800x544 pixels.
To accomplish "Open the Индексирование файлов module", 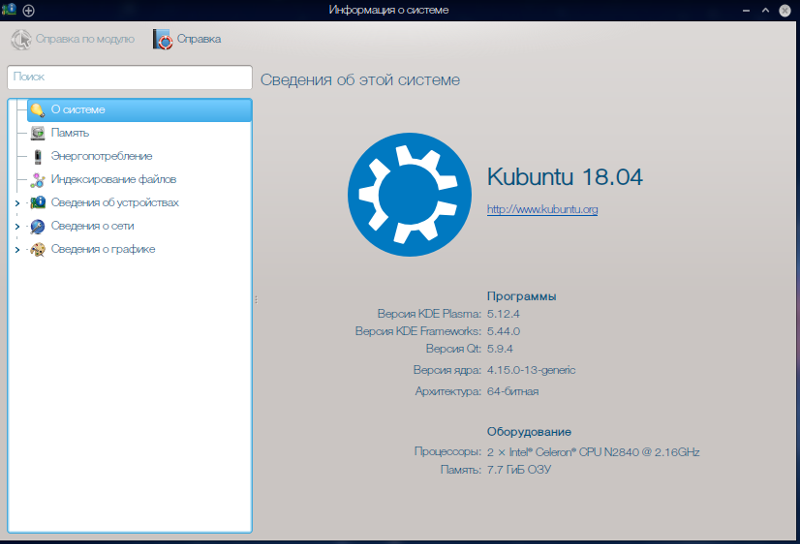I will tap(113, 180).
